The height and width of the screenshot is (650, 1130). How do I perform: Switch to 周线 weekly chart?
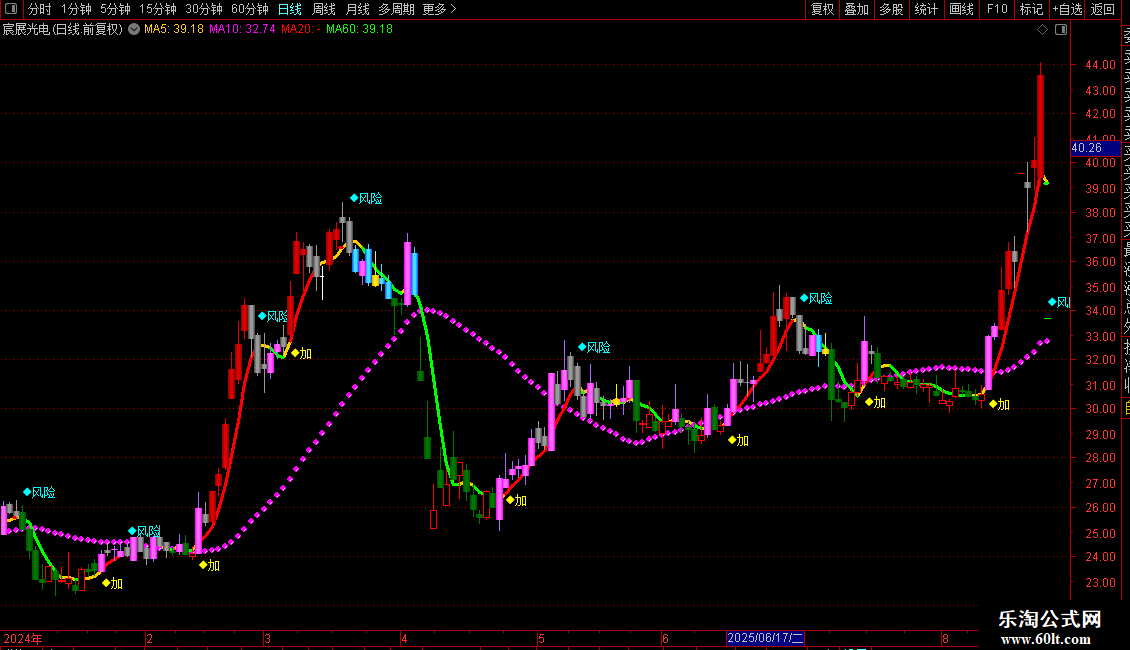(x=324, y=9)
